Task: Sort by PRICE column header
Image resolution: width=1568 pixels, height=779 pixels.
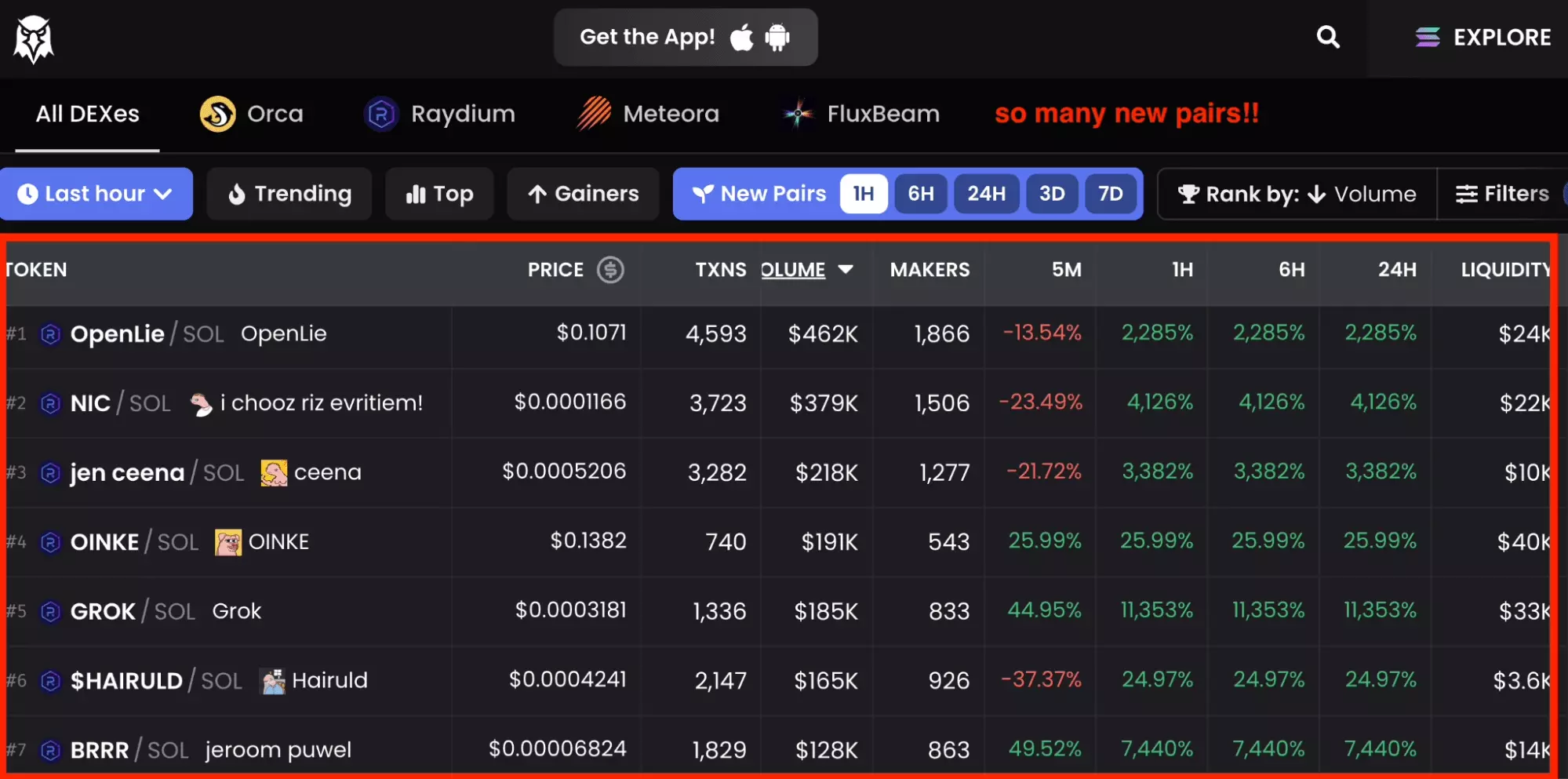Action: pyautogui.click(x=555, y=270)
